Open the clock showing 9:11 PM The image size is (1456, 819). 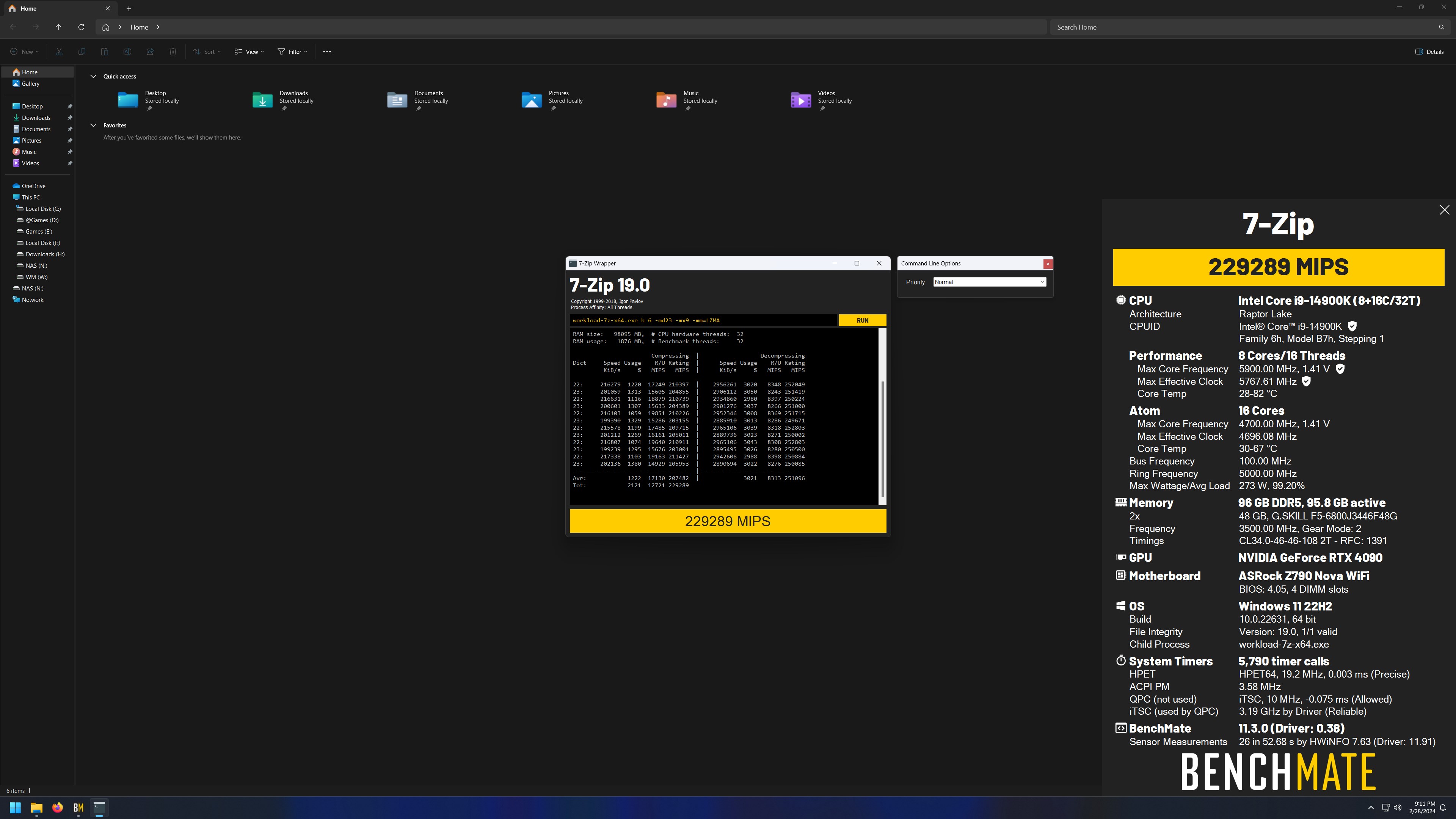pos(1421,807)
